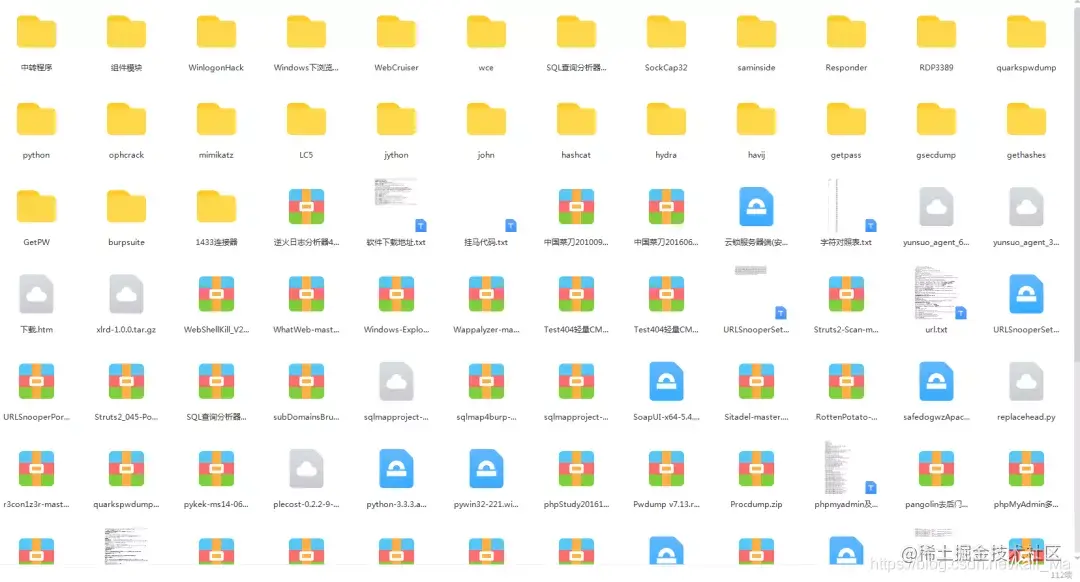Open the ophcrack folder
The image size is (1080, 582).
pyautogui.click(x=126, y=120)
